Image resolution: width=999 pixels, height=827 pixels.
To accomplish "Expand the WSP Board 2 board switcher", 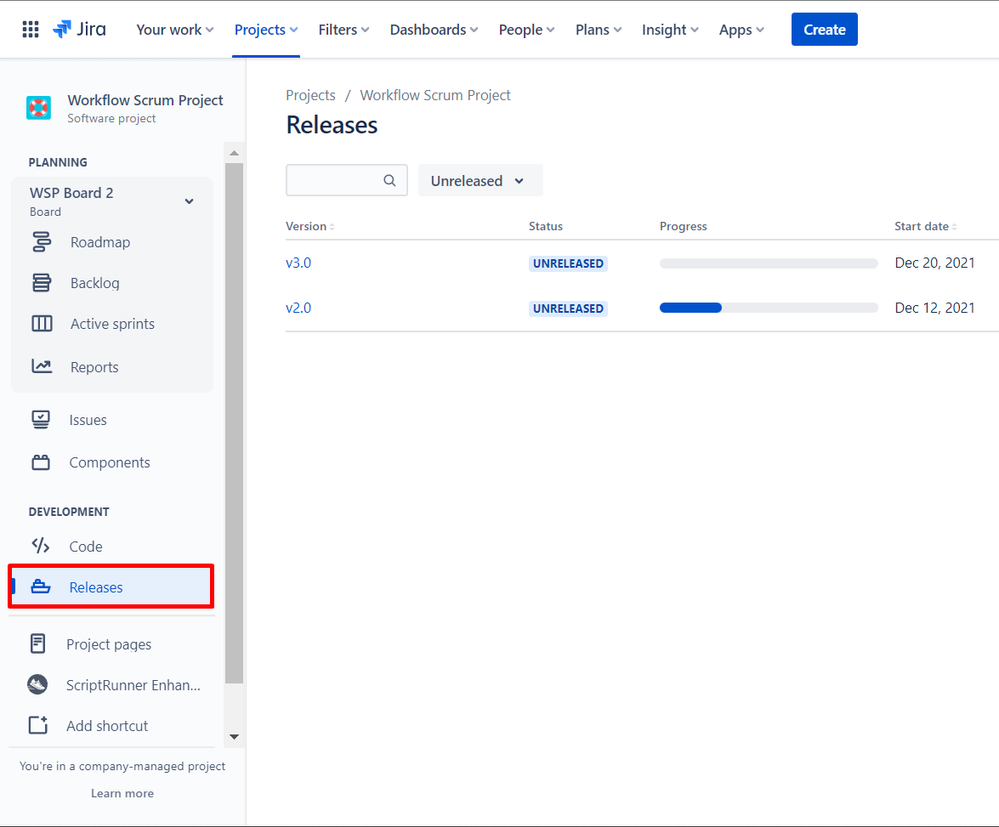I will click(x=189, y=201).
